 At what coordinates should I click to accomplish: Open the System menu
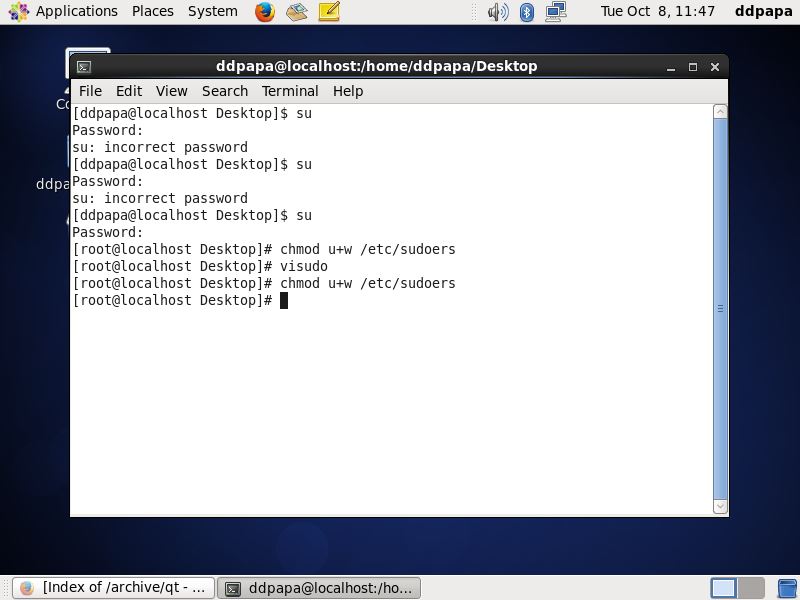(212, 11)
